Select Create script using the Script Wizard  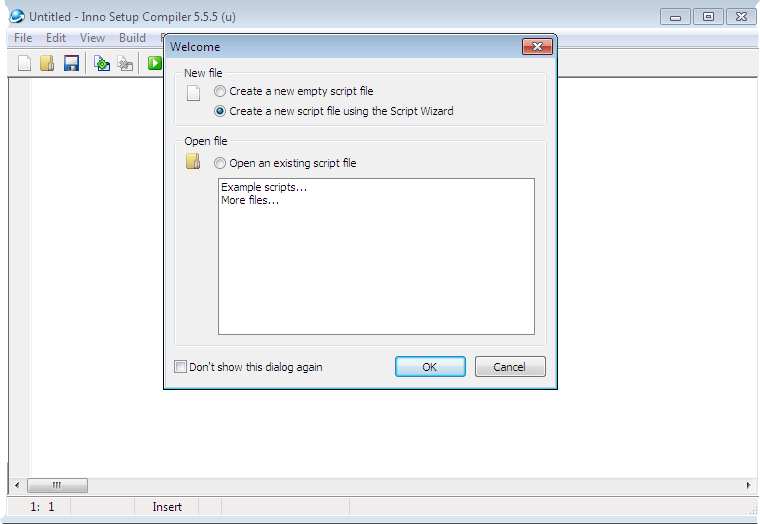tap(333, 111)
